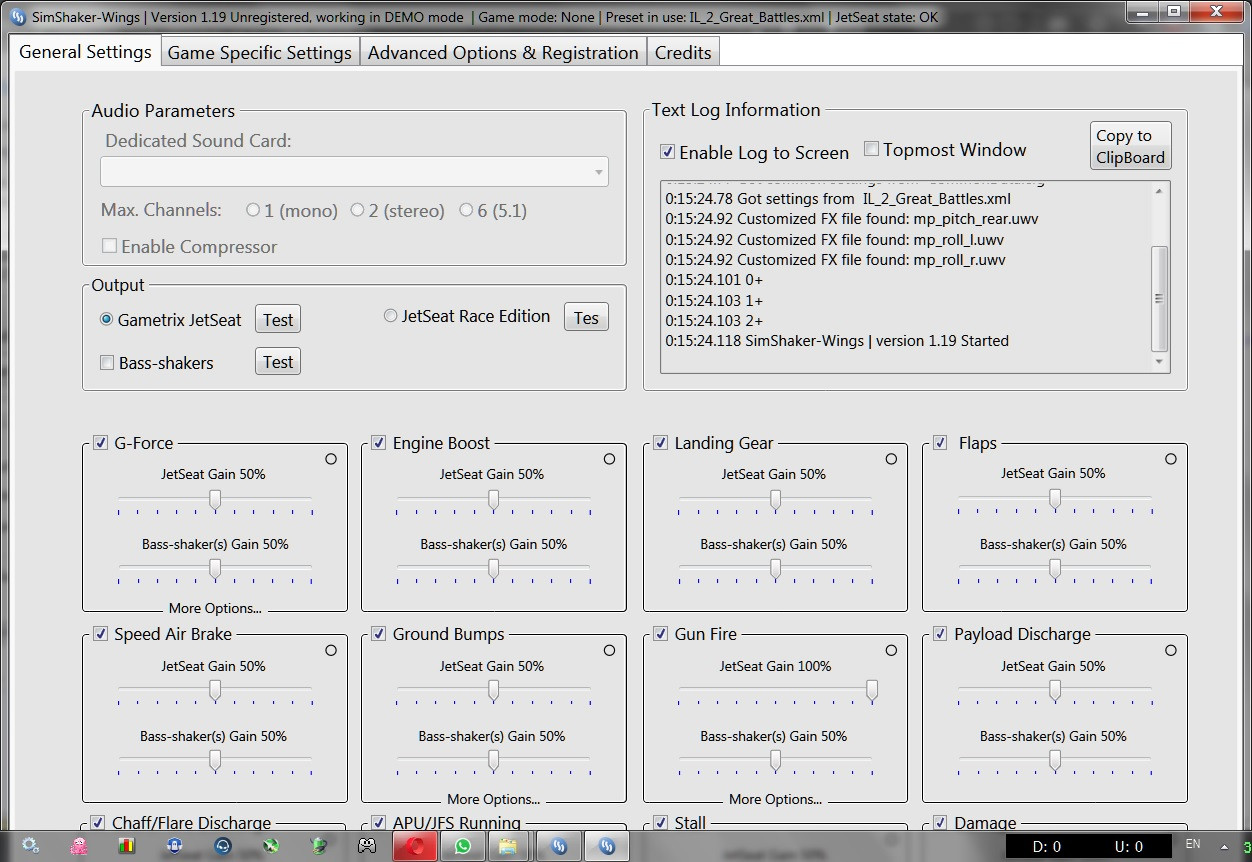The image size is (1252, 862).
Task: Click the red record icon in taskbar
Action: [x=415, y=846]
